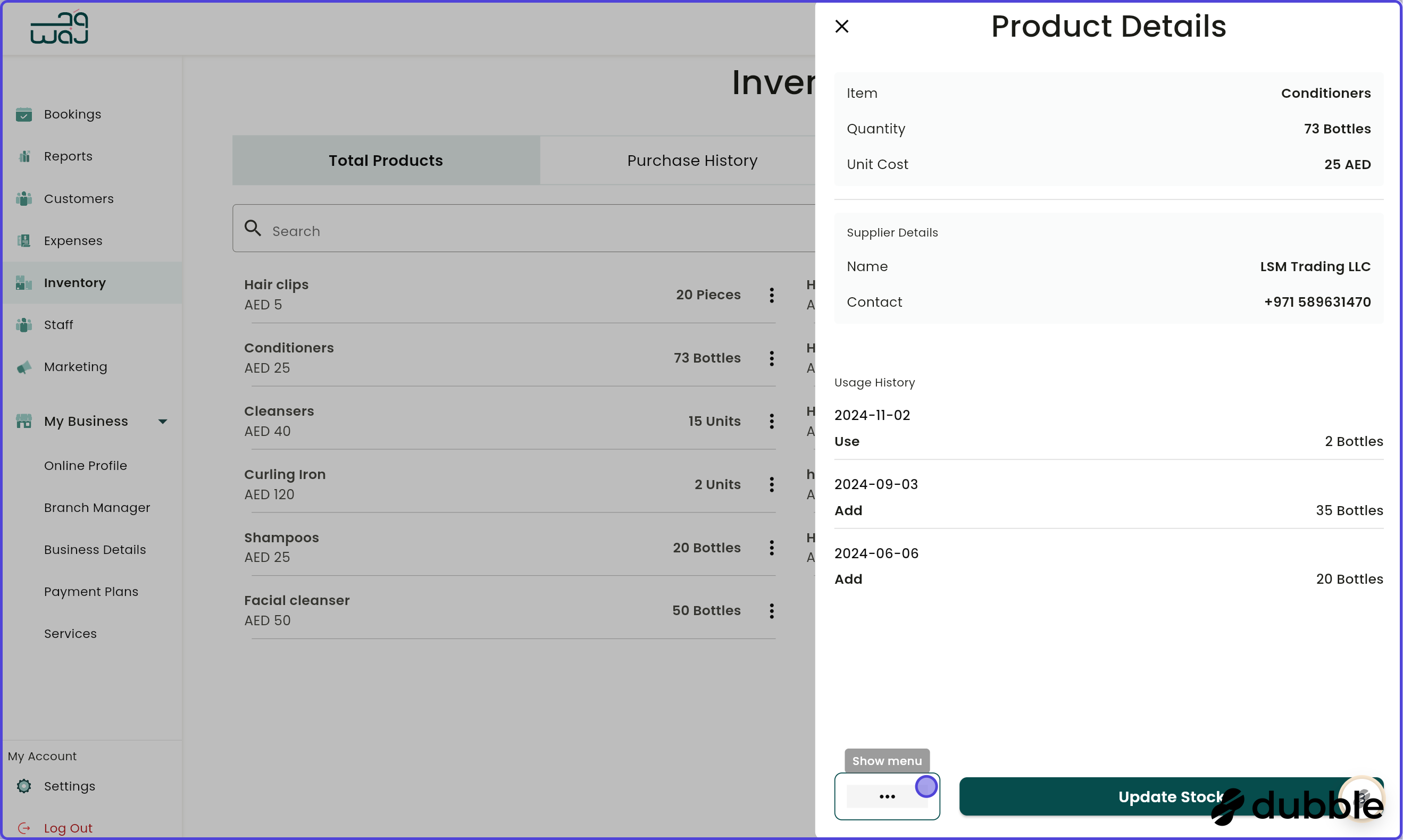
Task: Open Staff using its sidebar icon
Action: (x=24, y=325)
